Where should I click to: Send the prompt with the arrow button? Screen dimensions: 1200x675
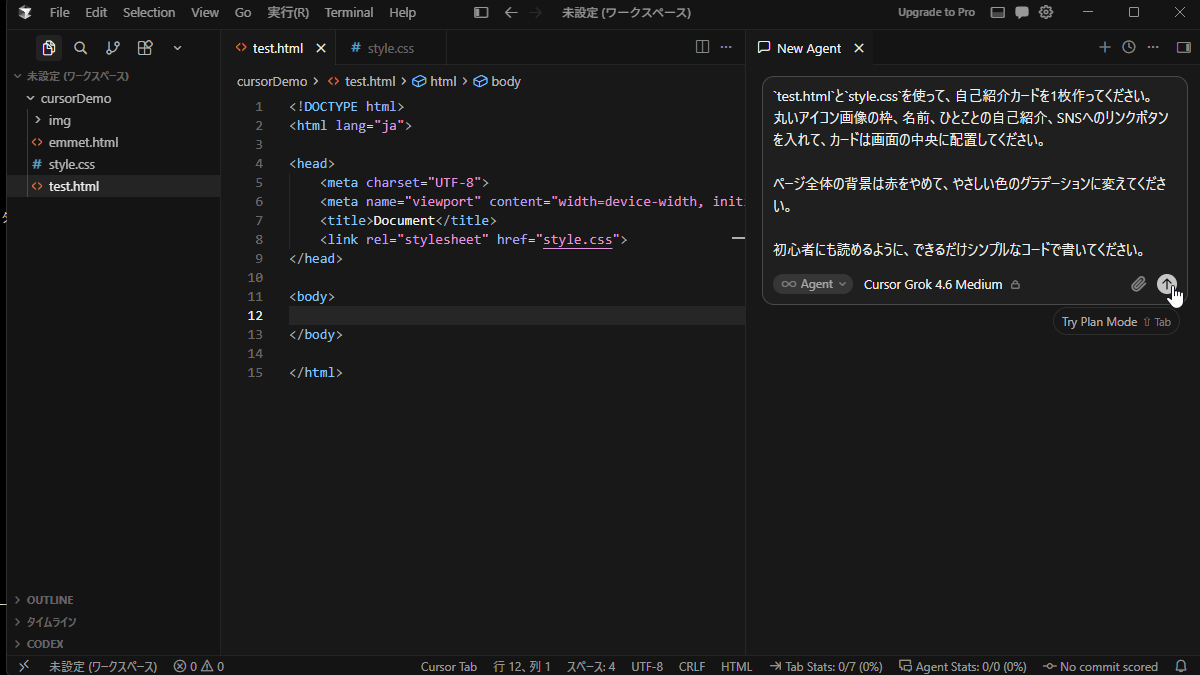coord(1167,284)
